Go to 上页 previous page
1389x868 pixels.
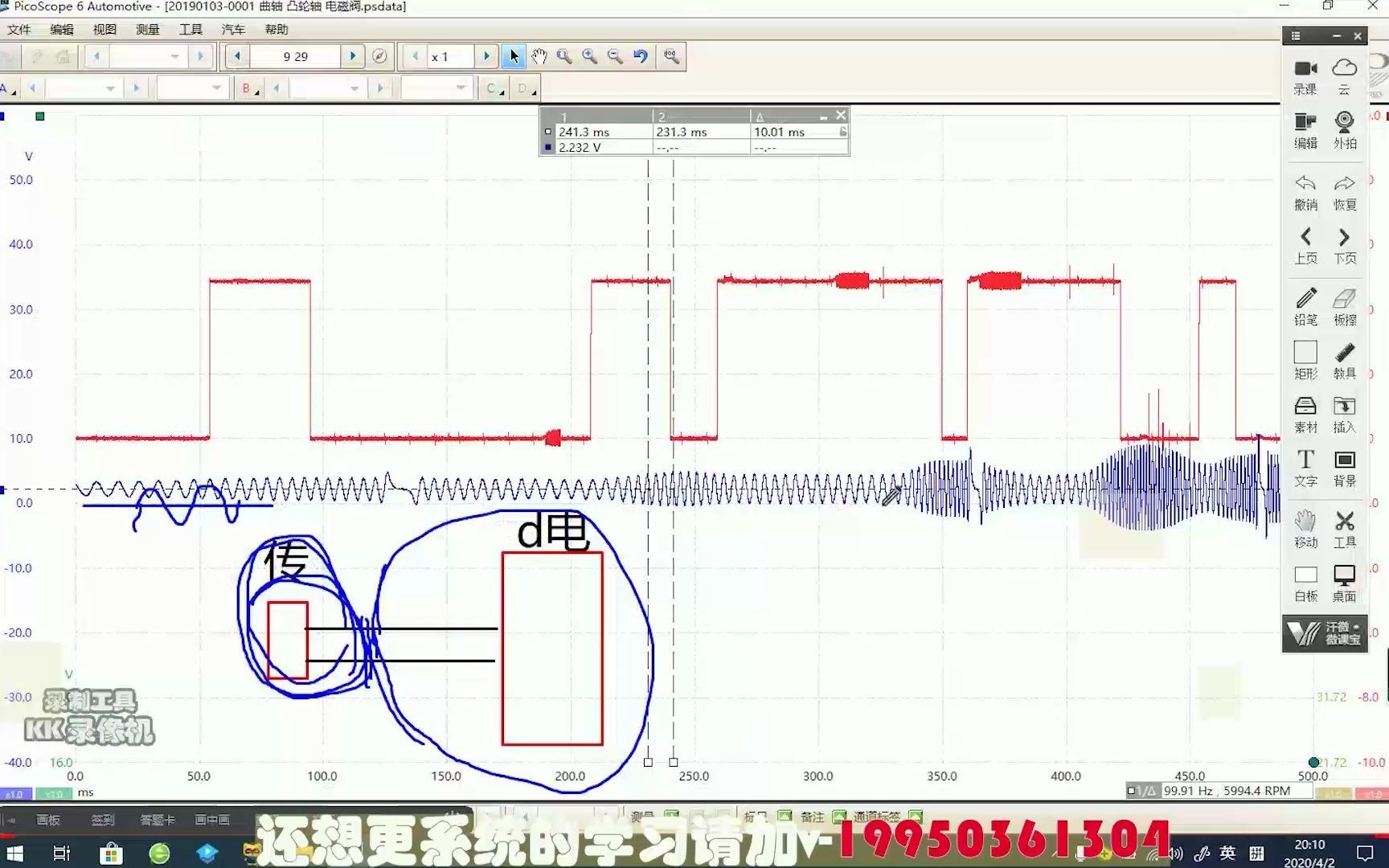click(x=1305, y=247)
